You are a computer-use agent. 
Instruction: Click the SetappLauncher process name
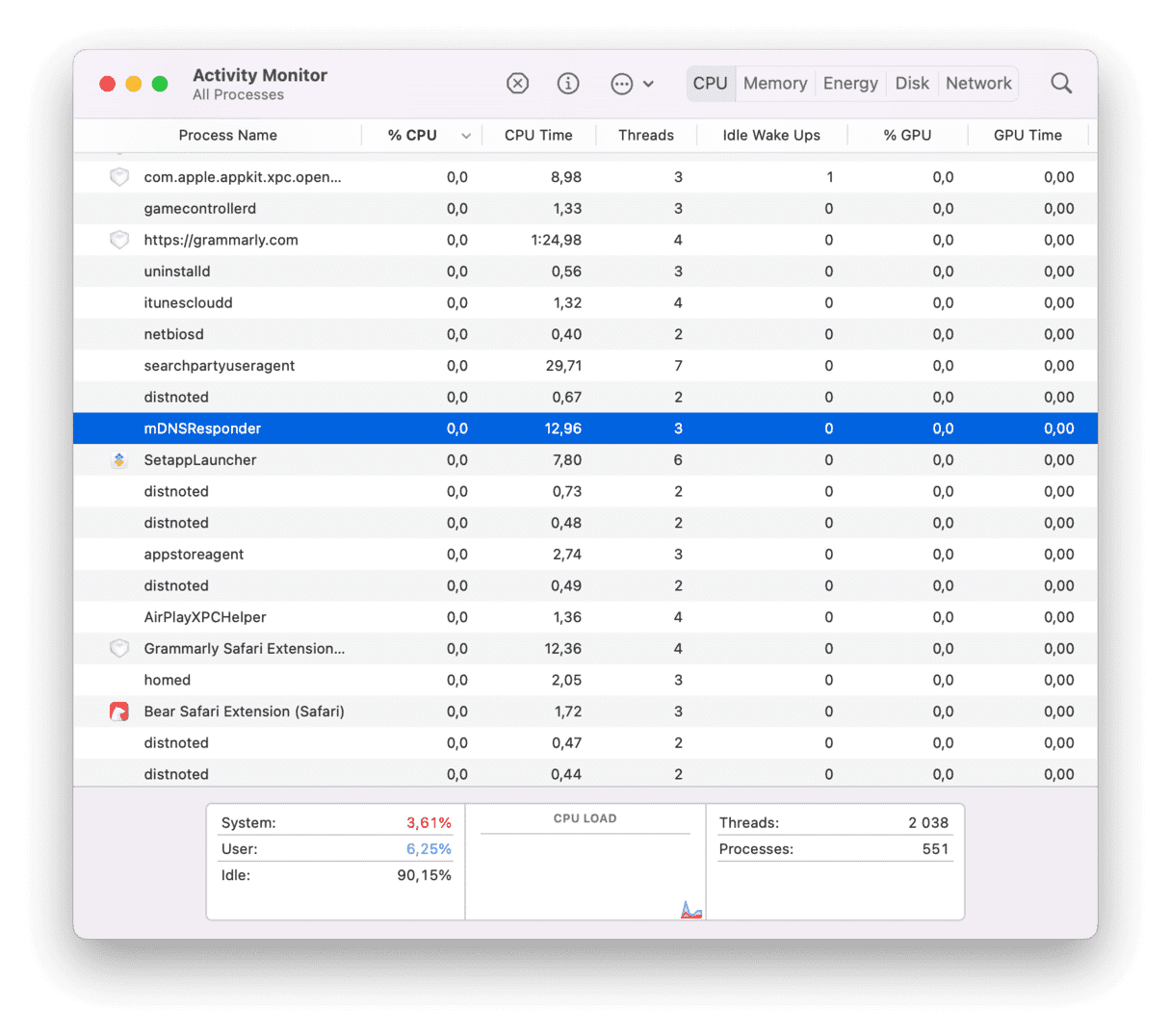(x=200, y=460)
